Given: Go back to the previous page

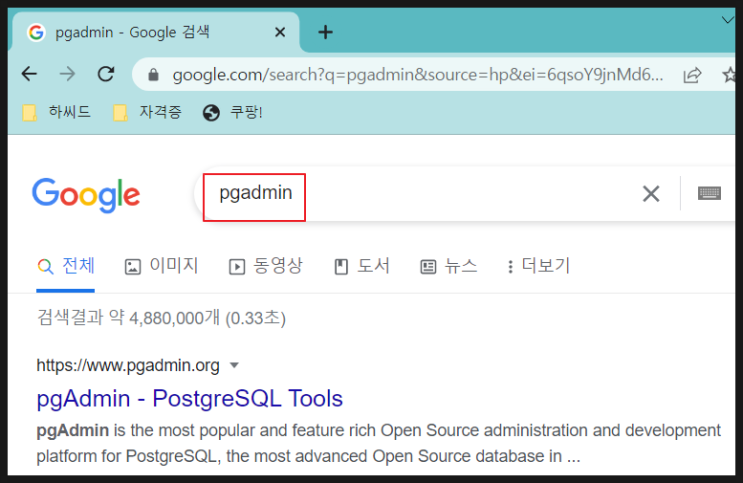Looking at the screenshot, I should pos(29,74).
